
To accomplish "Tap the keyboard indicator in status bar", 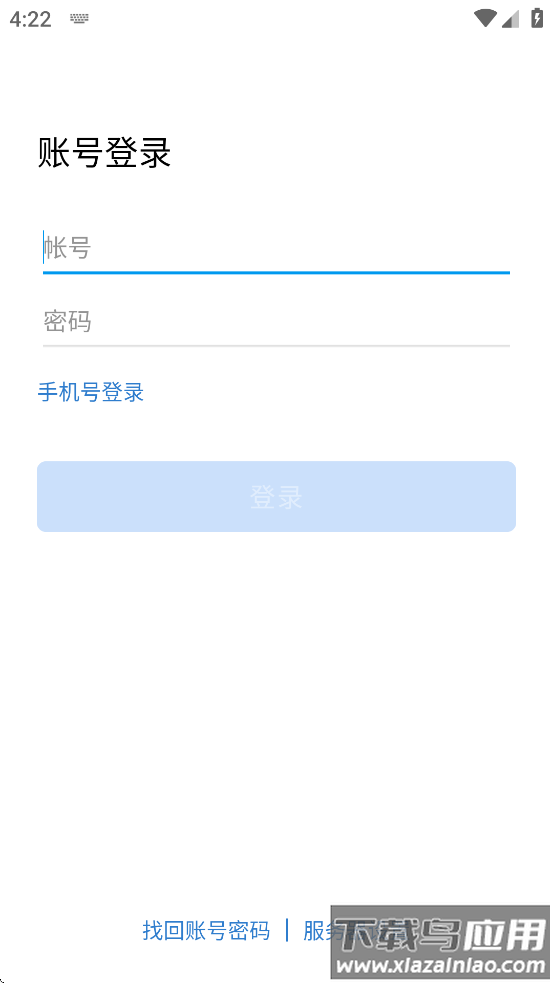I will 79,19.
